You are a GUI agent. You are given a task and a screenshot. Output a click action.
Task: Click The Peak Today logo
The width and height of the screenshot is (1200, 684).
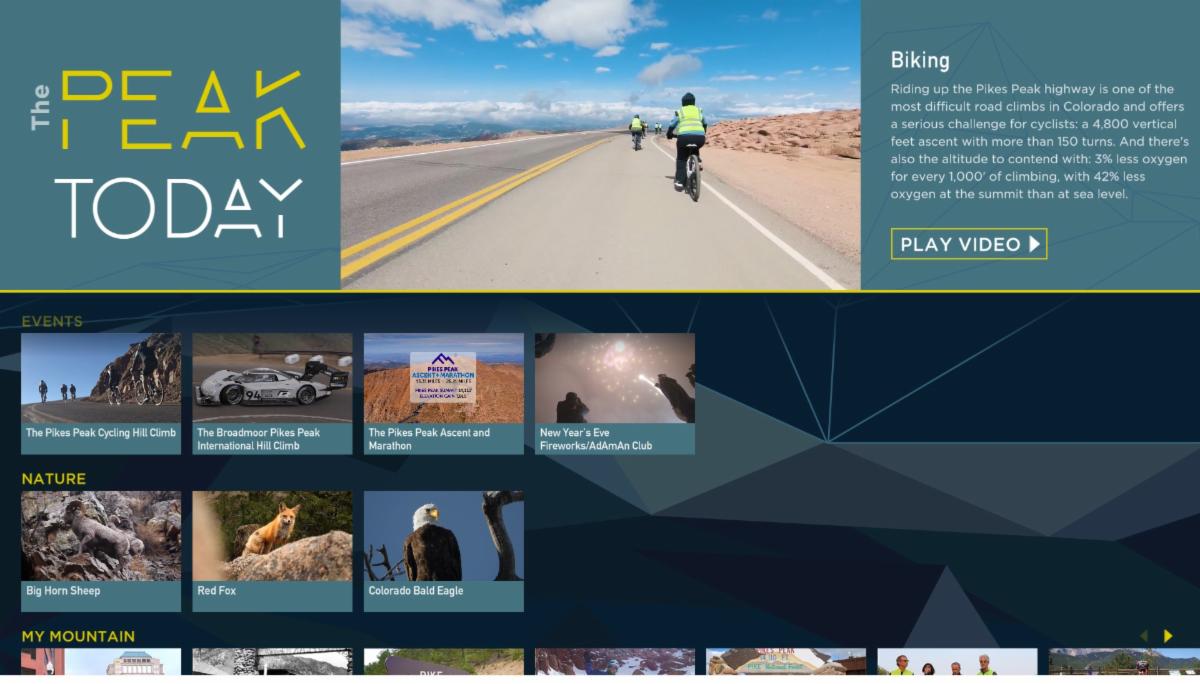pyautogui.click(x=168, y=152)
